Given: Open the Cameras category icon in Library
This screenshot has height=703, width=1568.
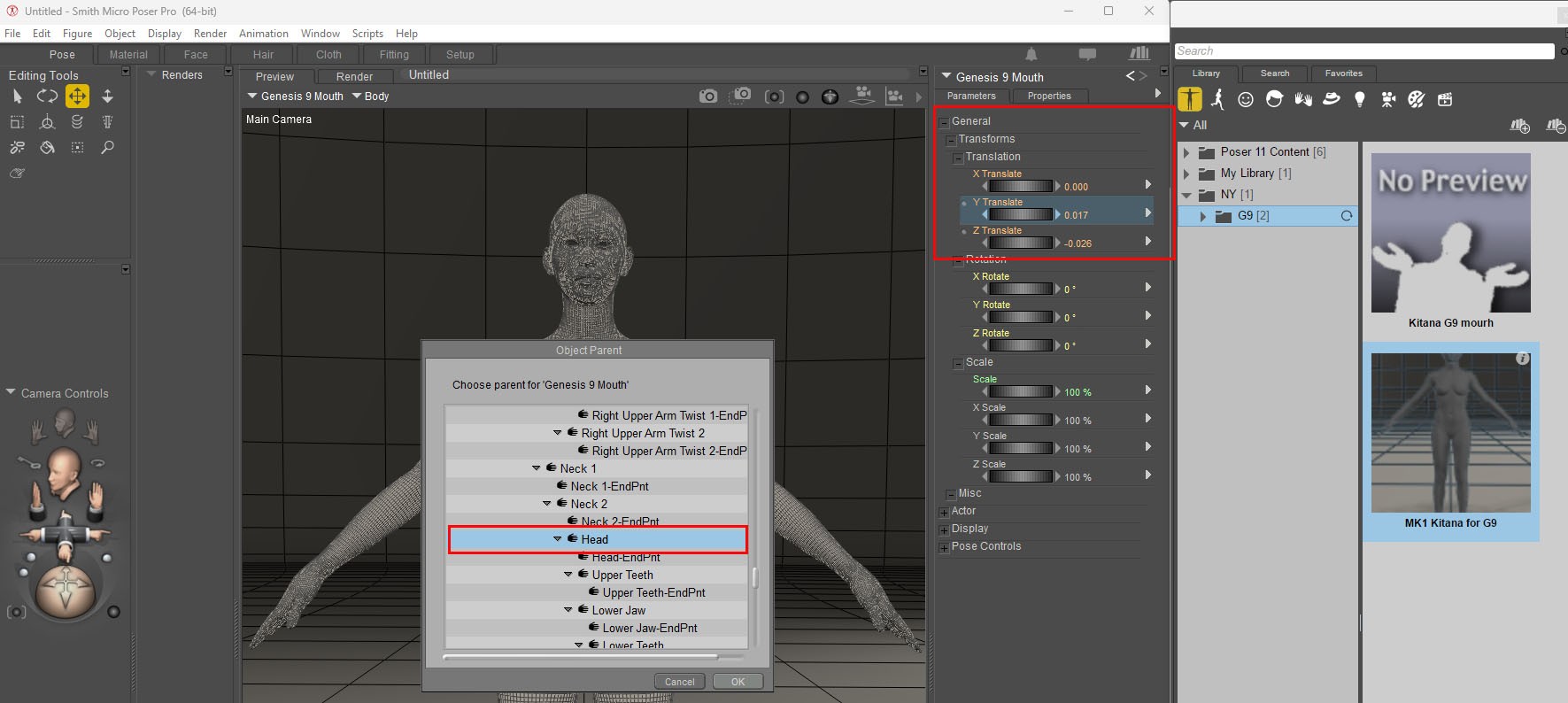Looking at the screenshot, I should [1388, 99].
